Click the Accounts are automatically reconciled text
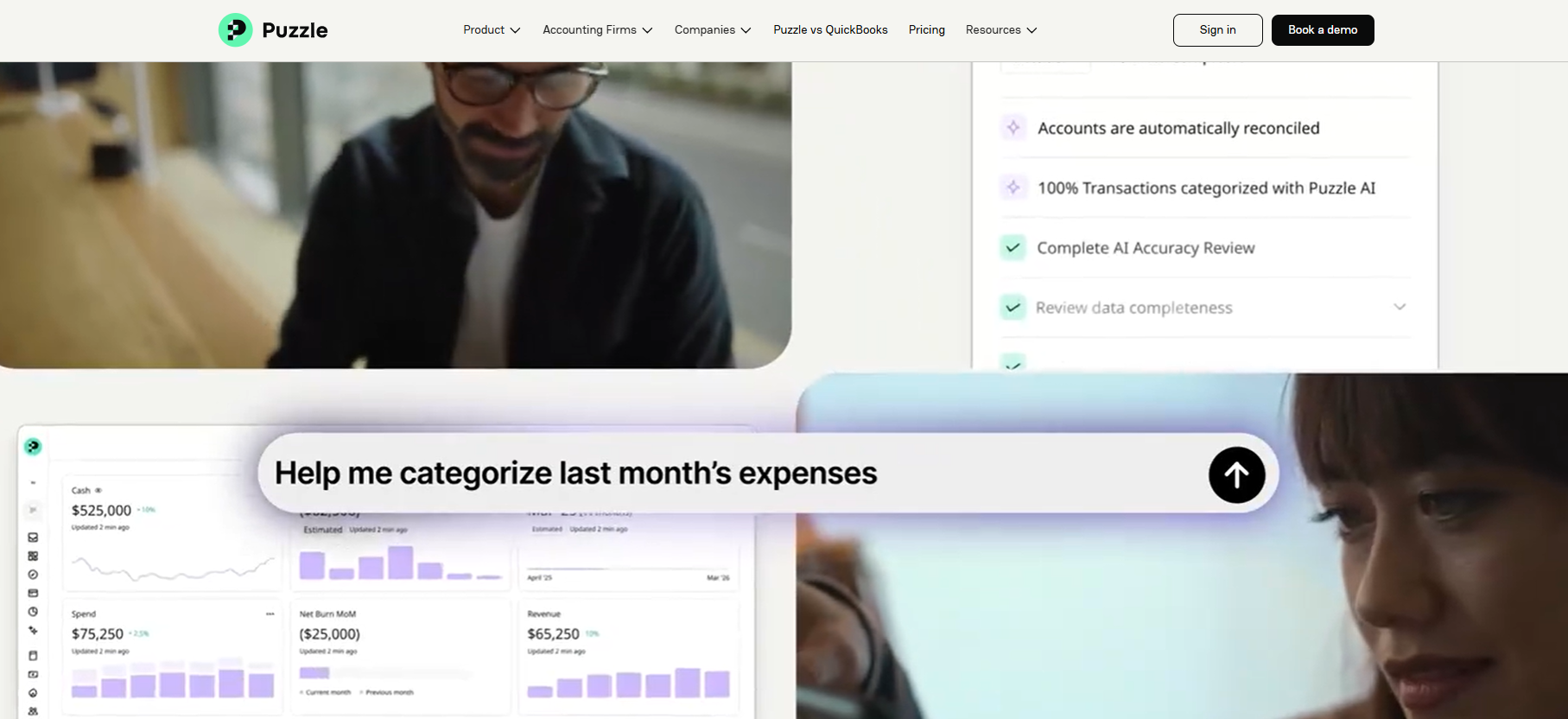The height and width of the screenshot is (719, 1568). coord(1178,129)
